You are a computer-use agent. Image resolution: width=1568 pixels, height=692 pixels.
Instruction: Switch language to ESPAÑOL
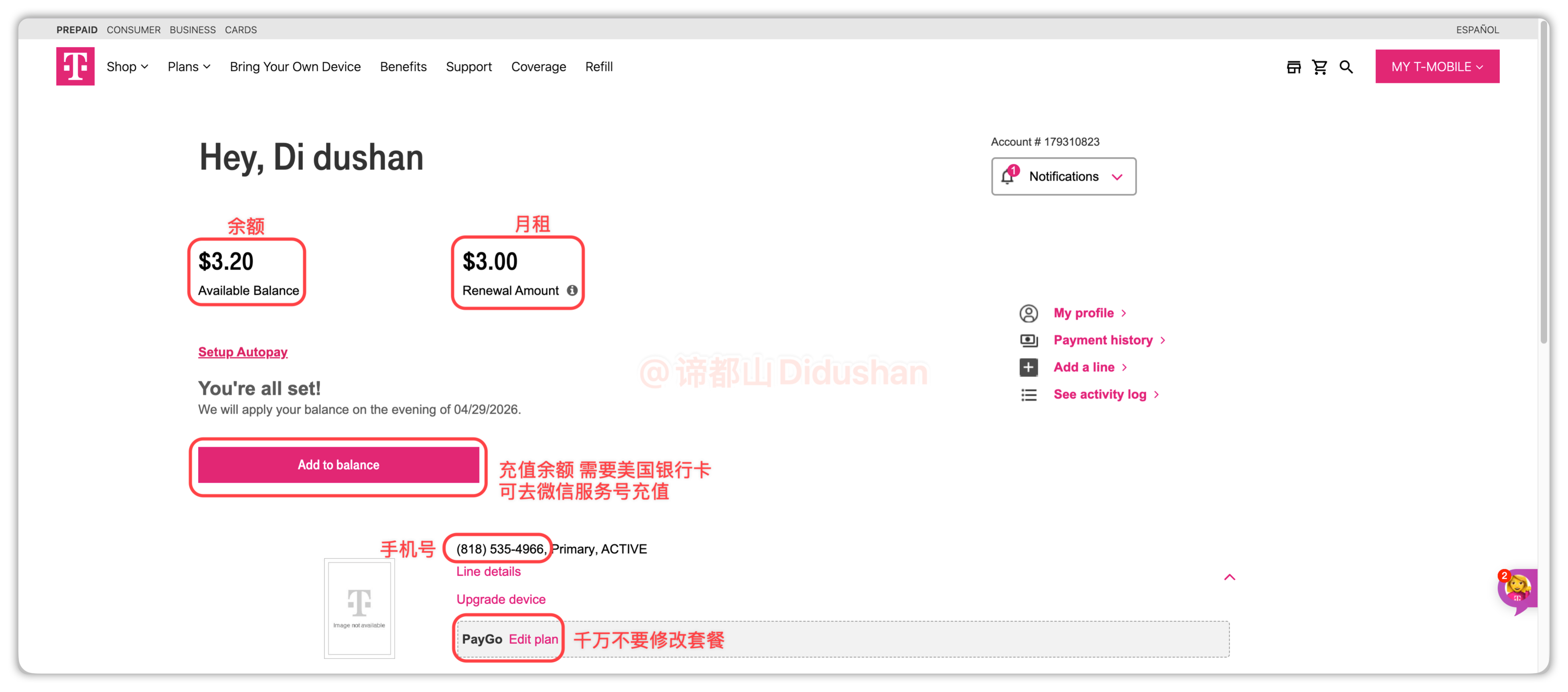coord(1478,30)
